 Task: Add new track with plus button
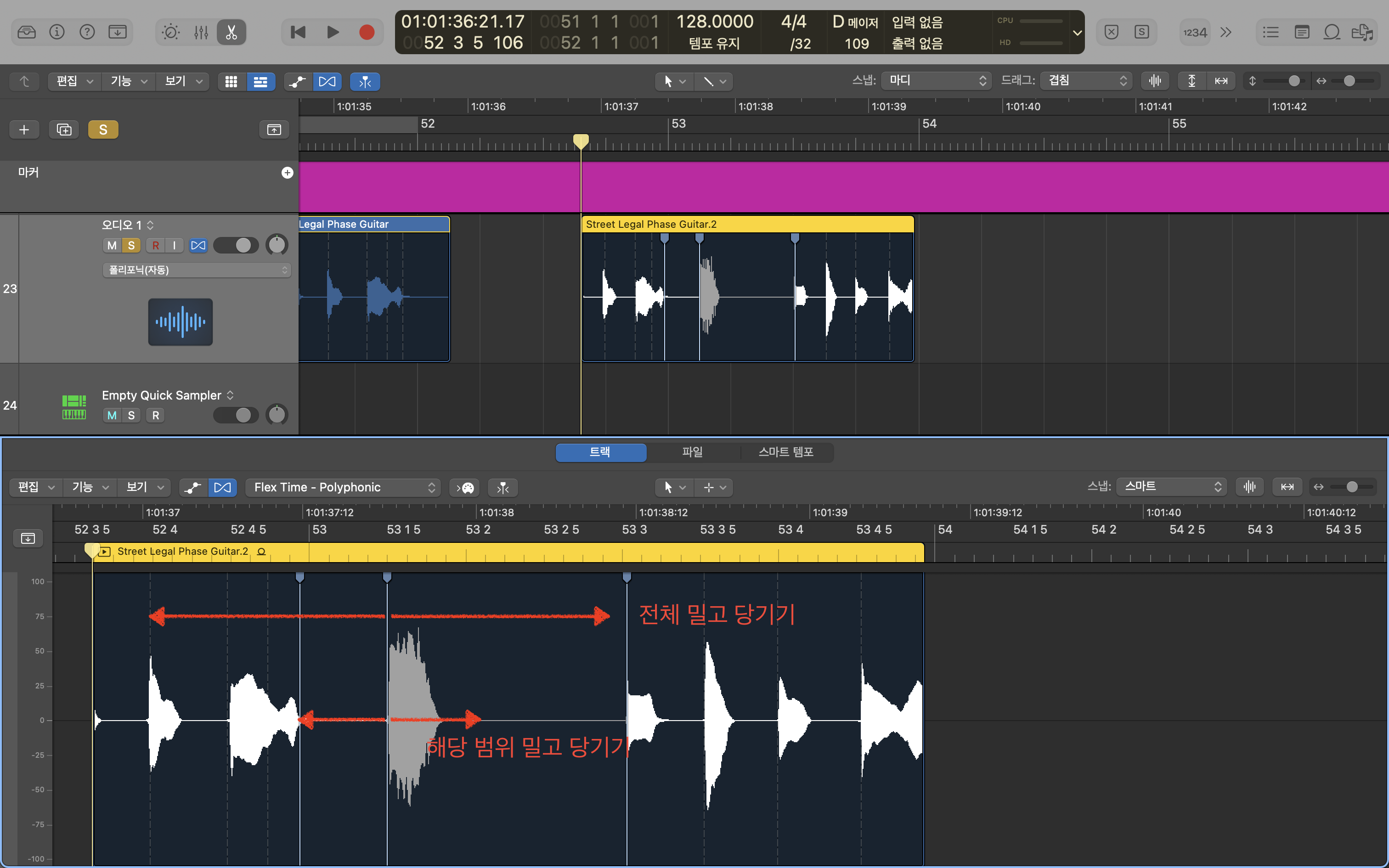[x=24, y=130]
